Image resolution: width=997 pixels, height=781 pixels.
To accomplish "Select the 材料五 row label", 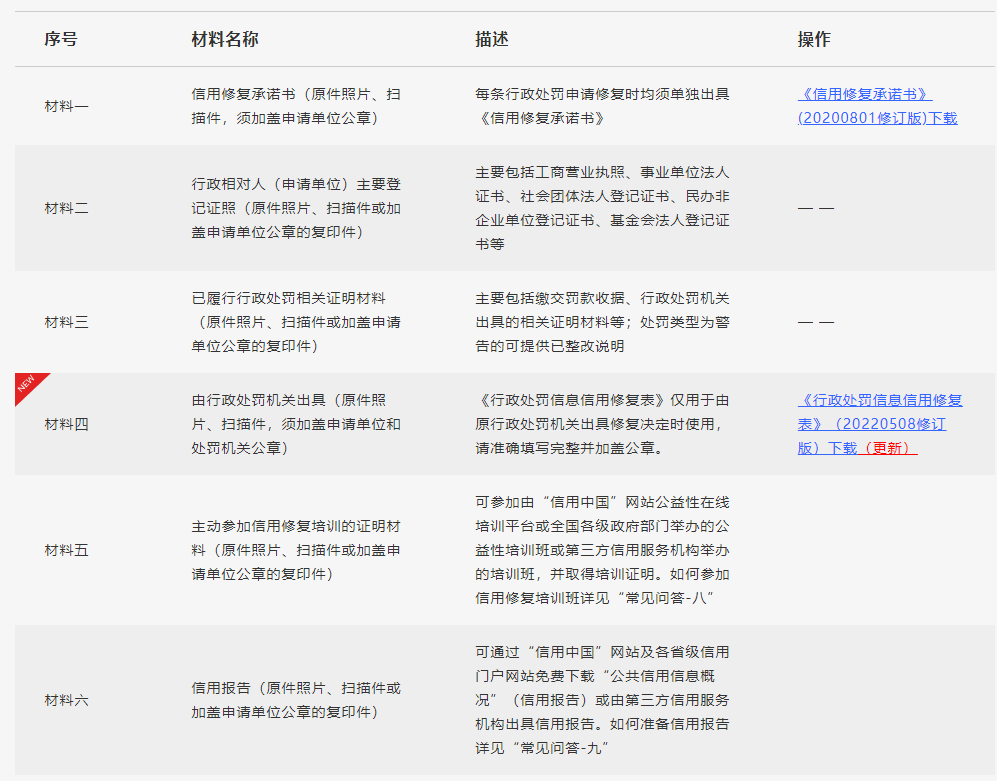I will 66,550.
